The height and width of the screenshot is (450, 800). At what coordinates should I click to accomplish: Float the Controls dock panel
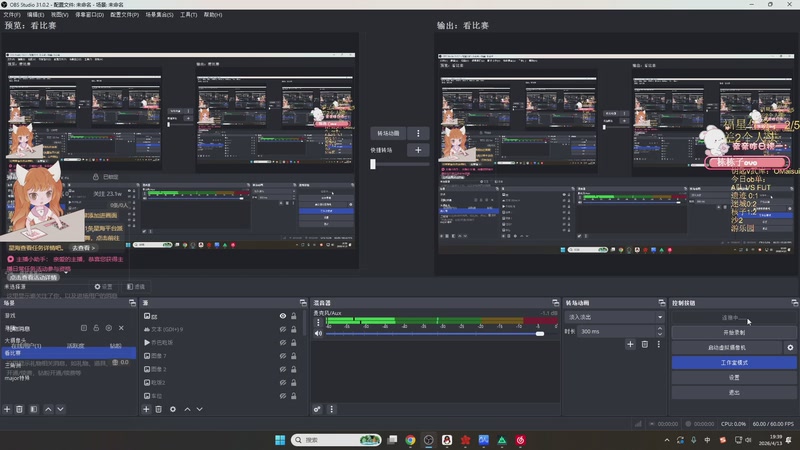(x=794, y=303)
